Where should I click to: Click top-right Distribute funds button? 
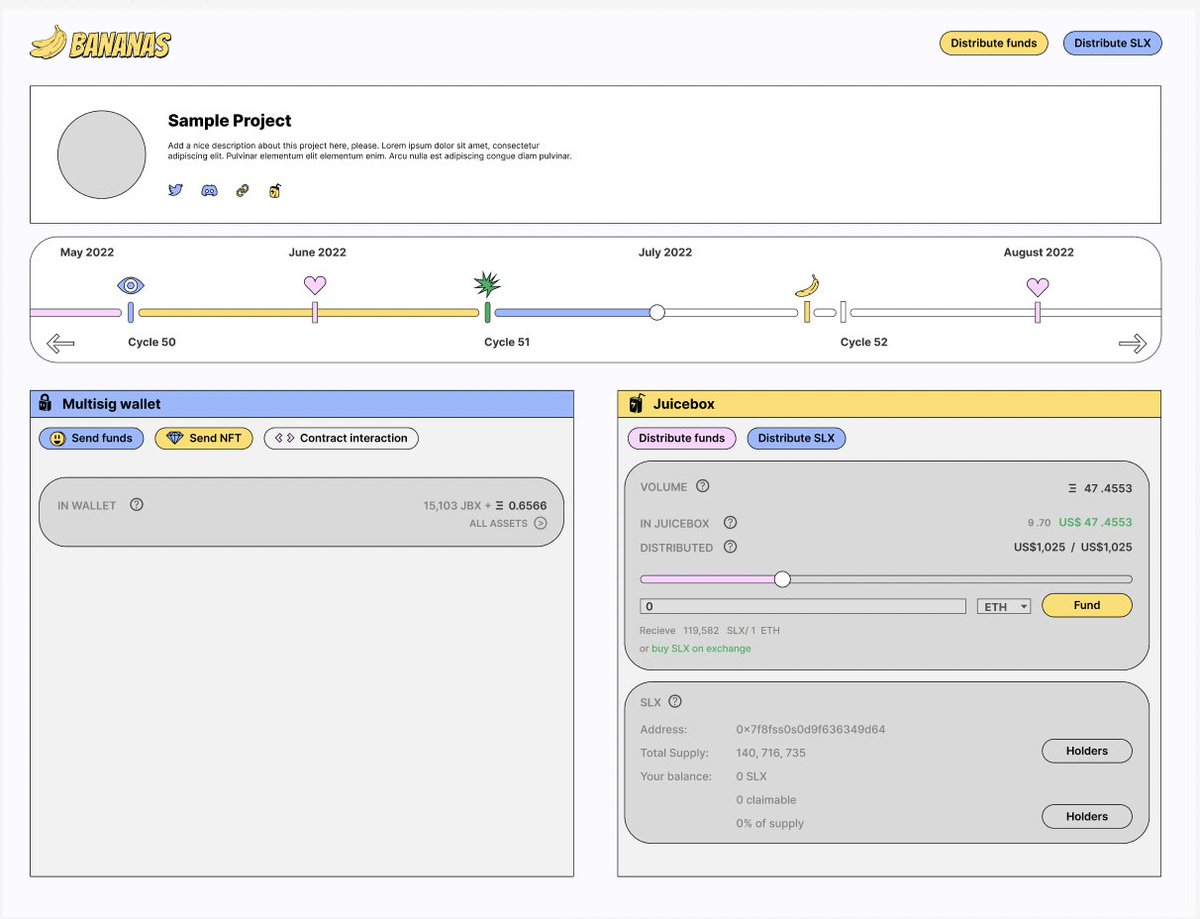coord(994,43)
